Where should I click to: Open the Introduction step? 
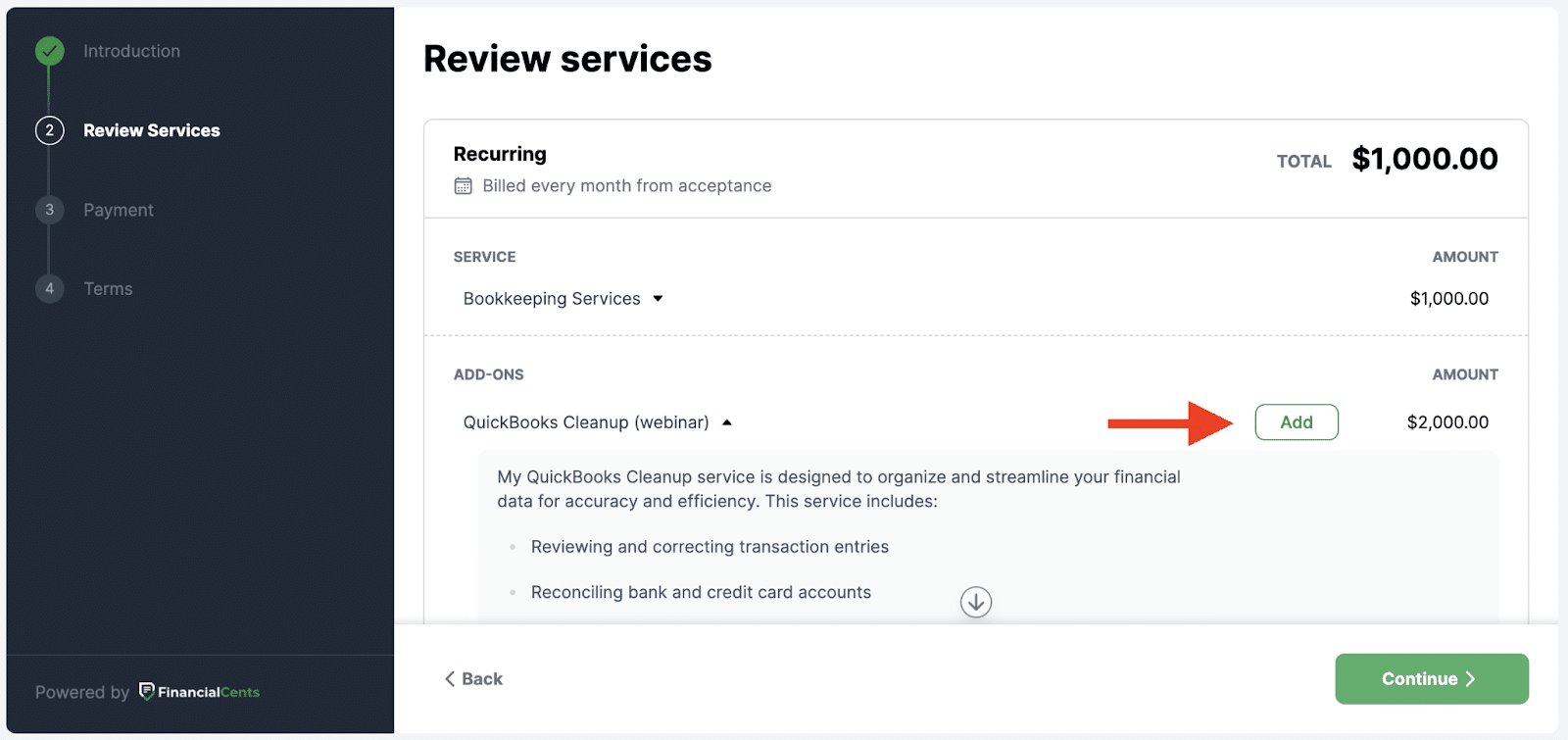pos(131,51)
